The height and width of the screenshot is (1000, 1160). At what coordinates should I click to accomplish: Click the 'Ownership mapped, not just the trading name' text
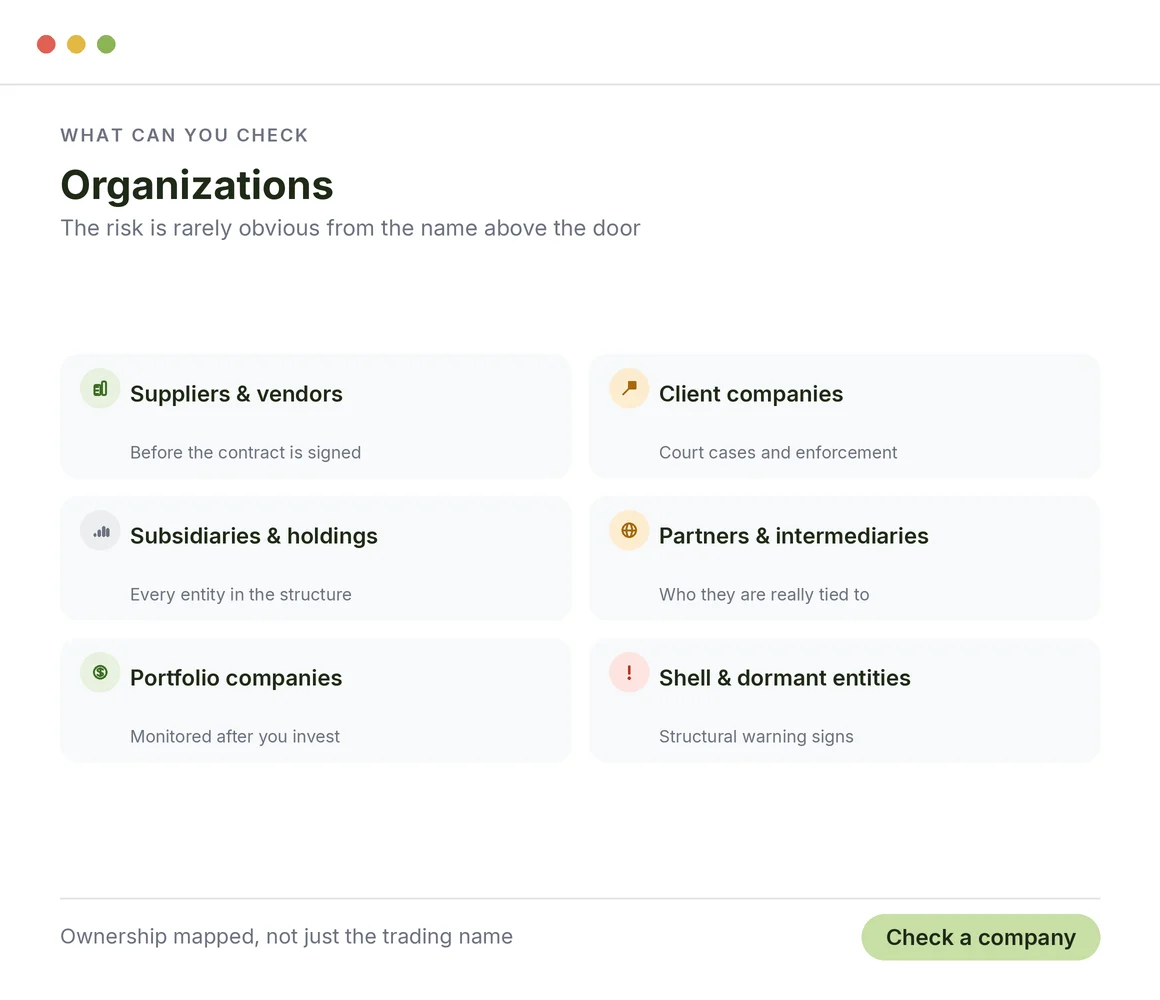point(286,936)
